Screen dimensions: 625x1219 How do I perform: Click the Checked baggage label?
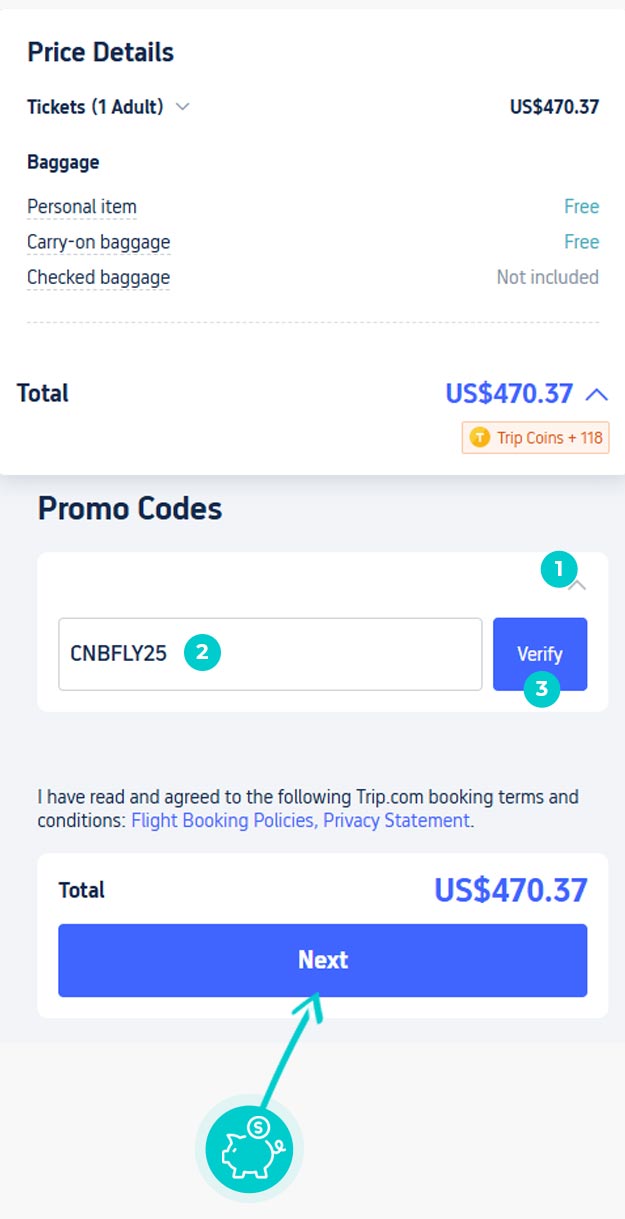click(x=98, y=277)
